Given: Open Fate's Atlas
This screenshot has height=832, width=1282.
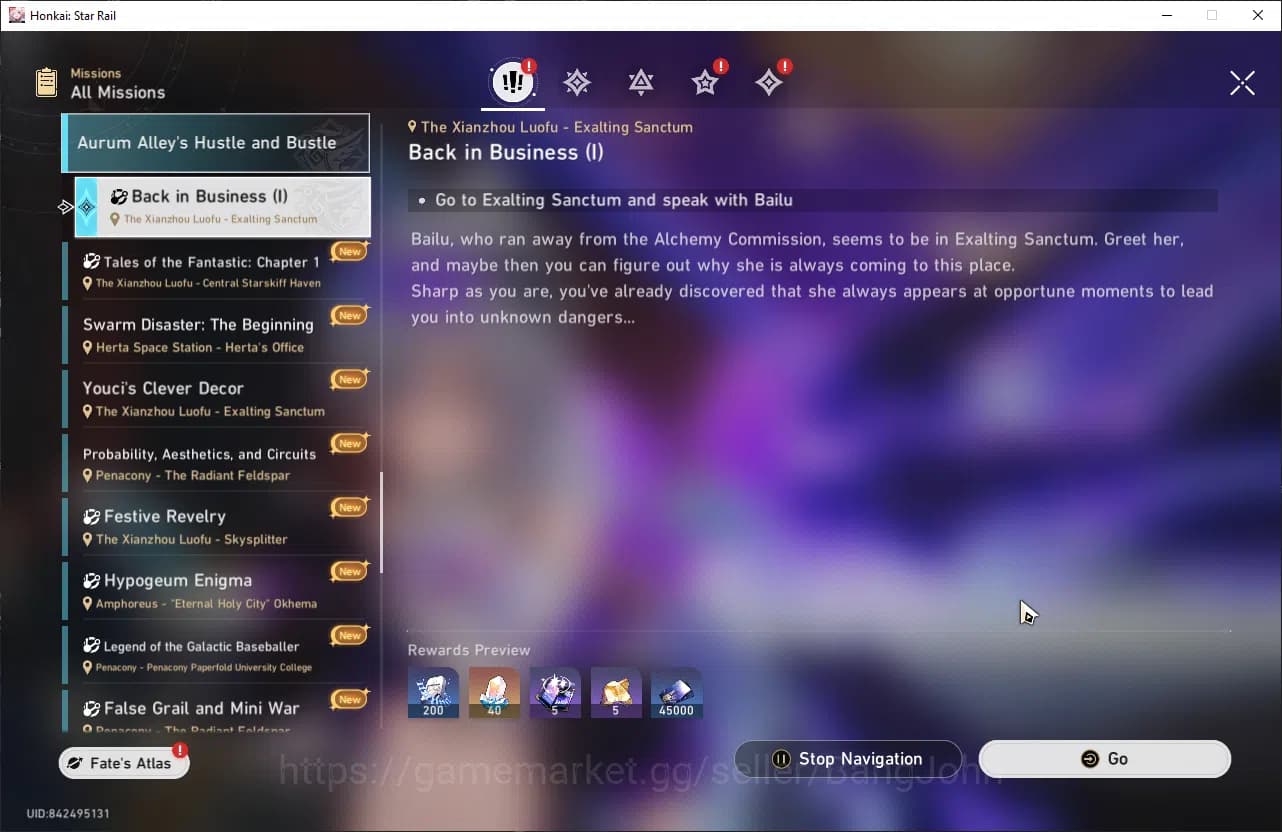Looking at the screenshot, I should click(123, 763).
